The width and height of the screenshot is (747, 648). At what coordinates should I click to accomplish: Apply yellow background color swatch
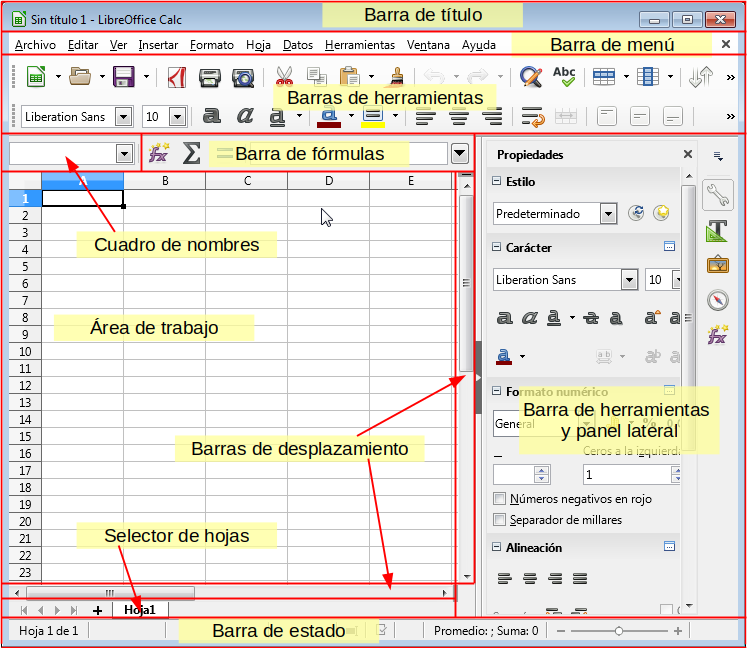[x=373, y=117]
